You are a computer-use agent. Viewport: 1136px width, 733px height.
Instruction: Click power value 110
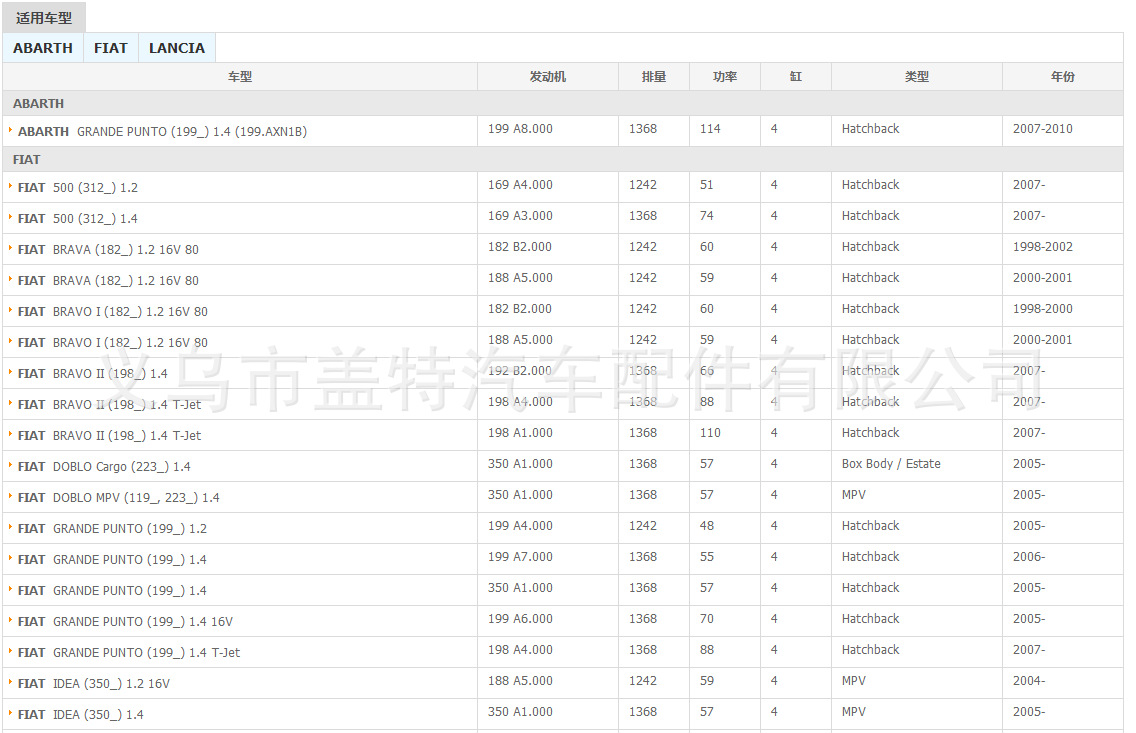point(710,433)
